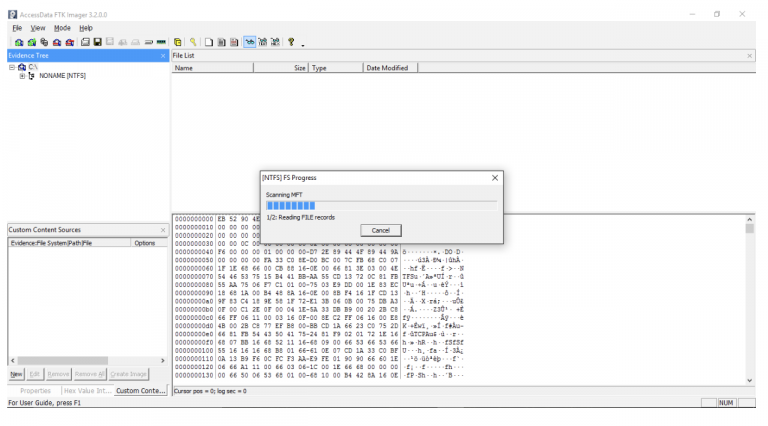Click the green Capture Memory chip icon
The height and width of the screenshot is (426, 768).
161,42
